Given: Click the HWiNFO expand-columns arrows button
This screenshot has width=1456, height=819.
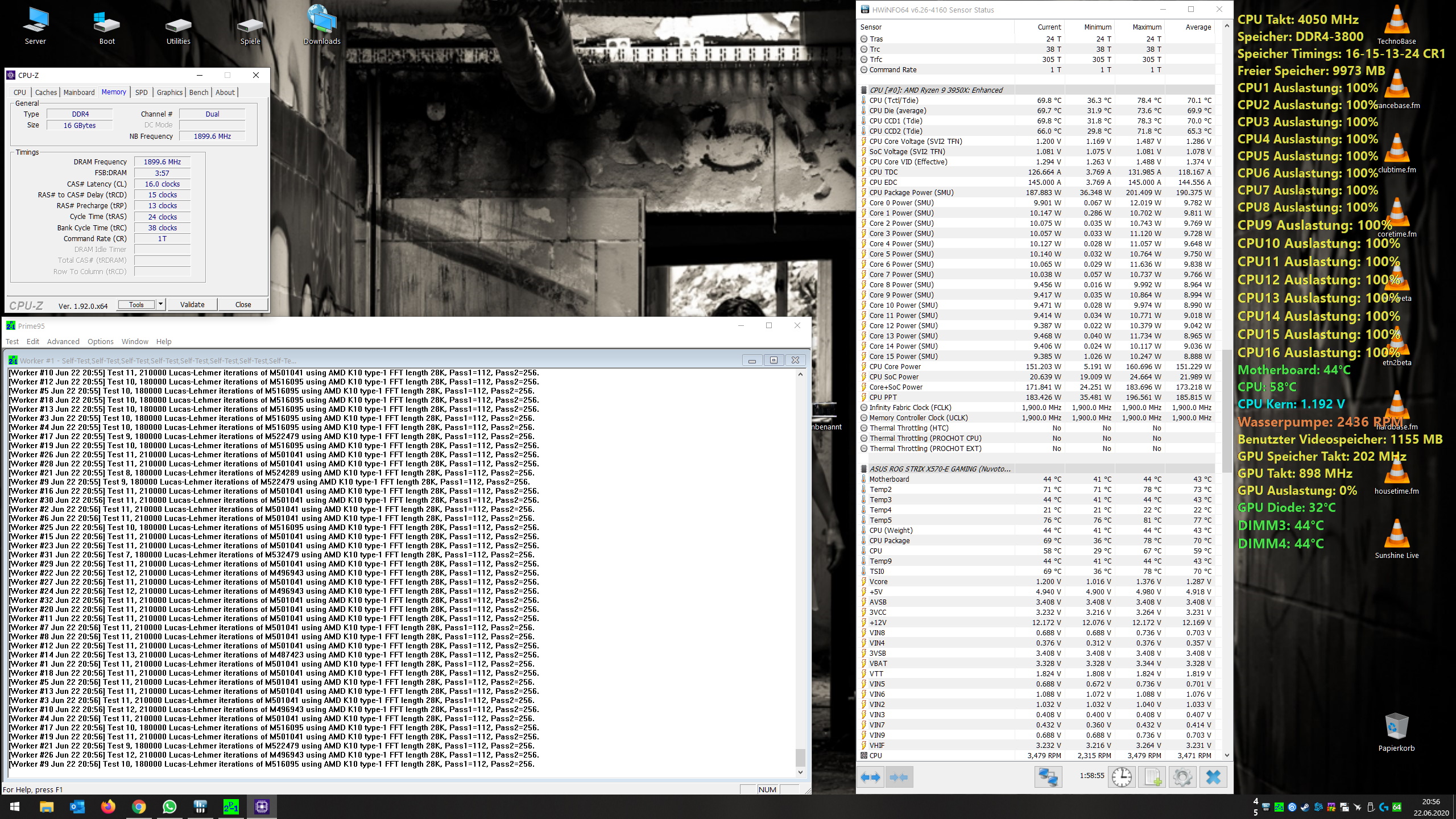Looking at the screenshot, I should [x=870, y=777].
